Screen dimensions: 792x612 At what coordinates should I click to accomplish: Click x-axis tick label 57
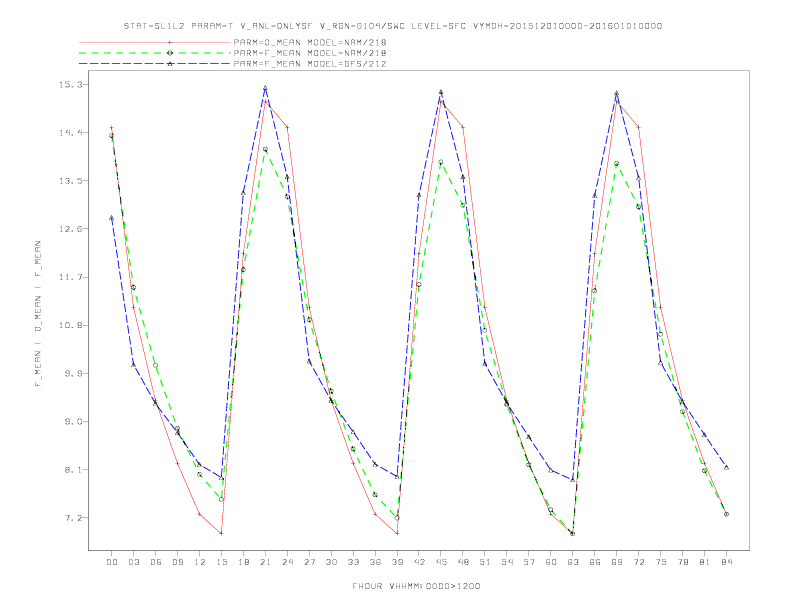click(529, 562)
